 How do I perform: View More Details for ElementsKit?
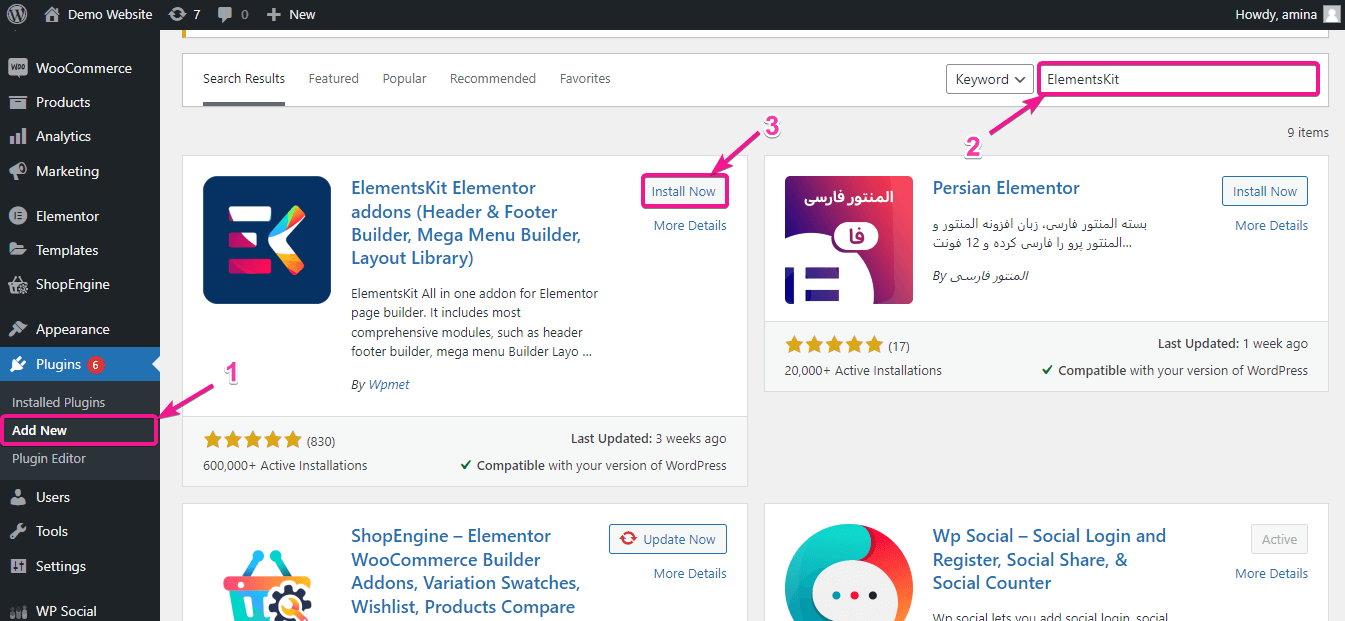[690, 225]
